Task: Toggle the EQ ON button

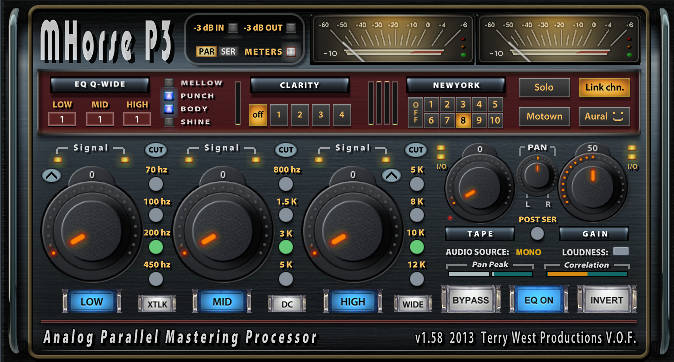Action: pos(539,300)
